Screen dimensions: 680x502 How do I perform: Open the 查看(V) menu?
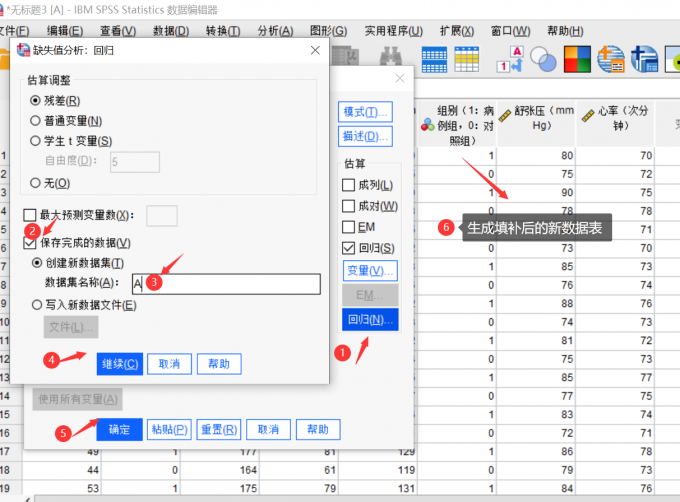click(x=118, y=31)
